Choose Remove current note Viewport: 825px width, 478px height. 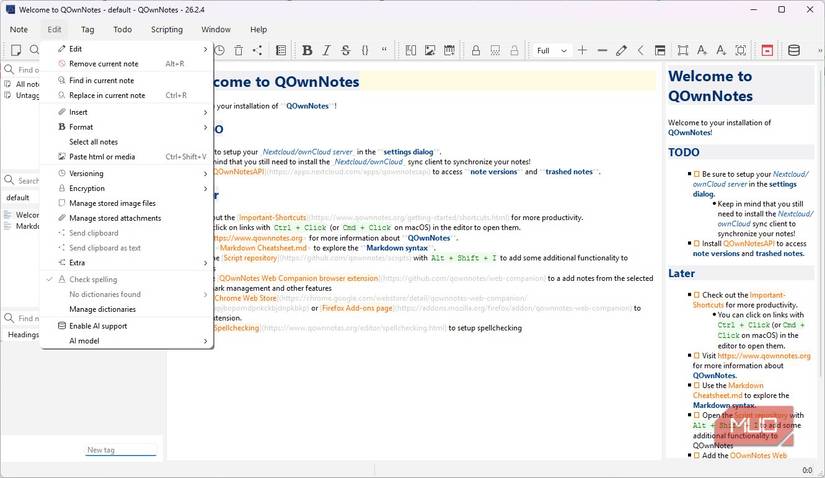126,64
